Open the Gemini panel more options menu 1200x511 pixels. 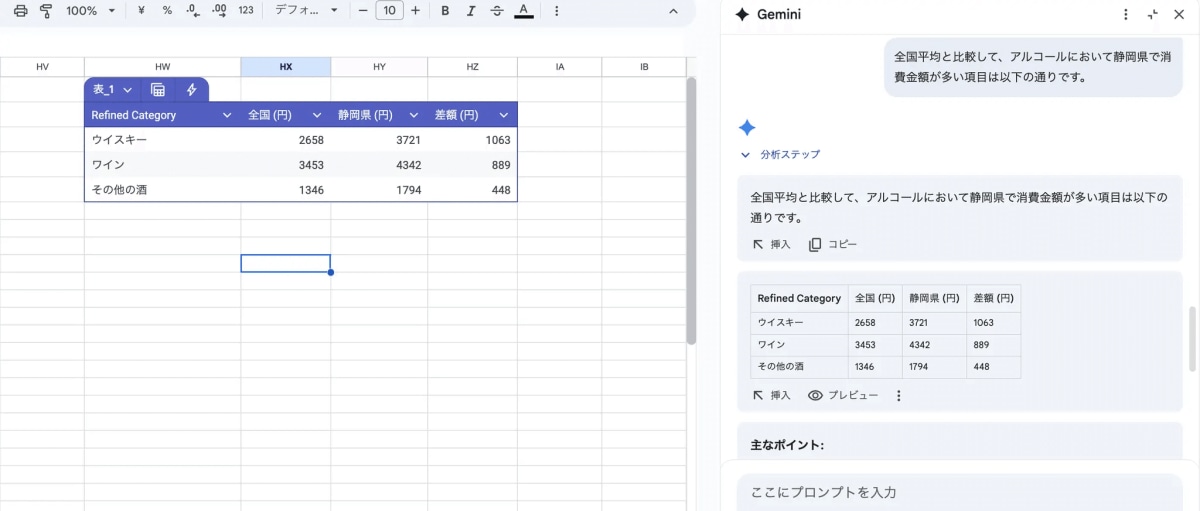pos(1126,15)
